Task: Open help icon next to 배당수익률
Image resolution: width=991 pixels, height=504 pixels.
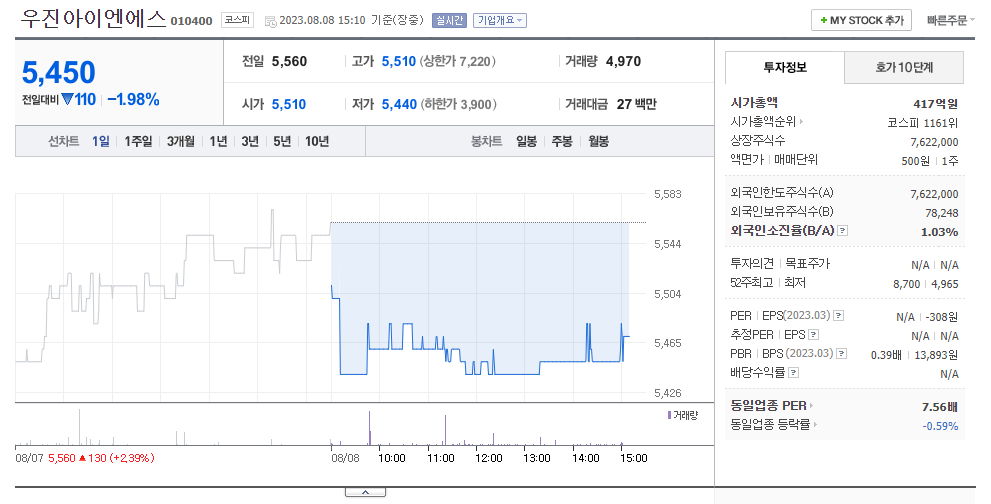Action: point(793,372)
